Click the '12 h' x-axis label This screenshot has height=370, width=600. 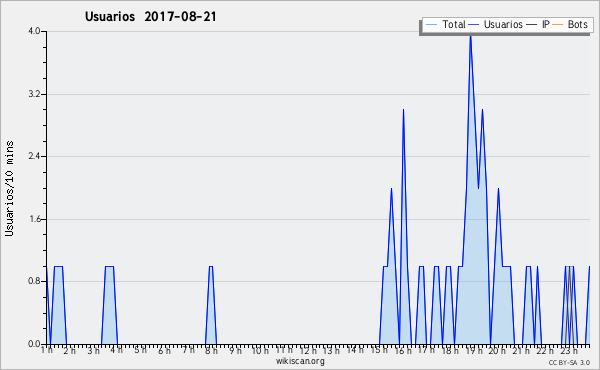(x=308, y=350)
